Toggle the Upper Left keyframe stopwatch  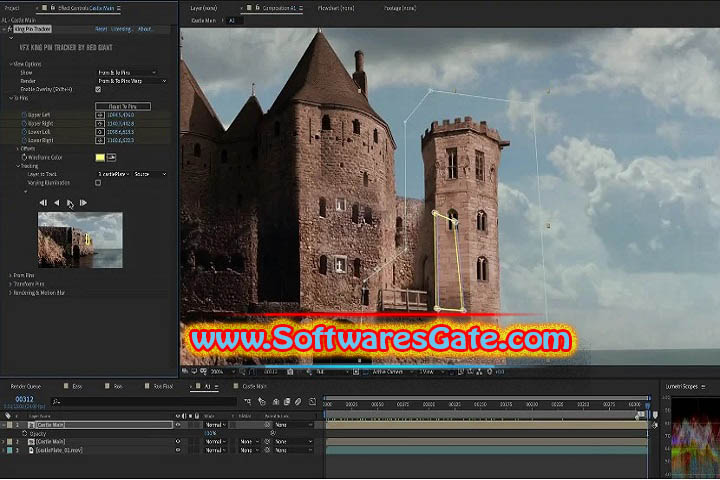click(x=24, y=115)
